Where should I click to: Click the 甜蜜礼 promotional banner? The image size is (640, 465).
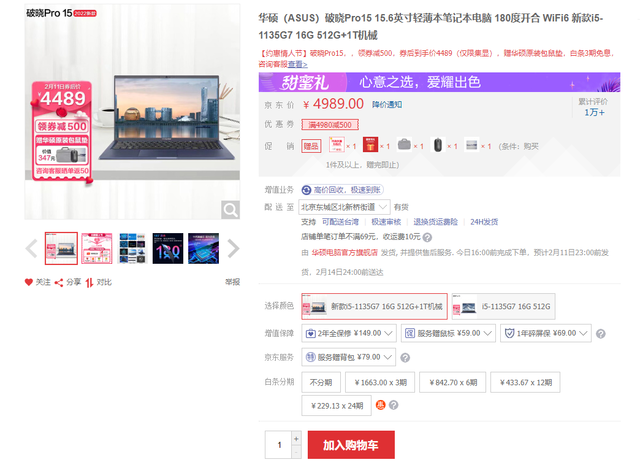(439, 82)
